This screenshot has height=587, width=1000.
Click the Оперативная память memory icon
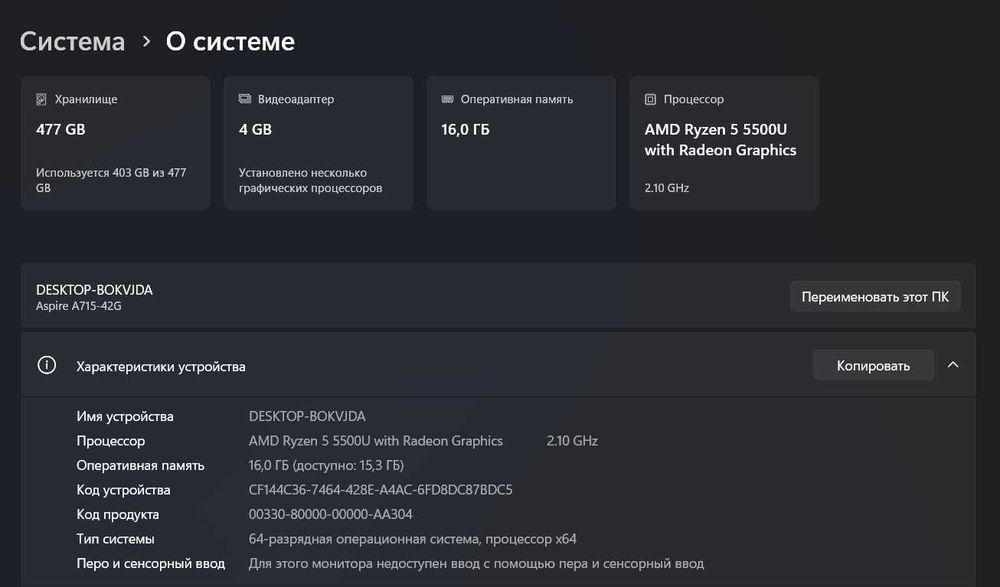tap(448, 100)
